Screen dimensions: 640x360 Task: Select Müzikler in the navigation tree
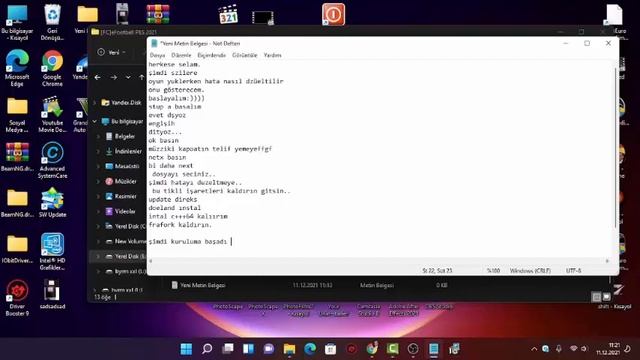[x=121, y=182]
